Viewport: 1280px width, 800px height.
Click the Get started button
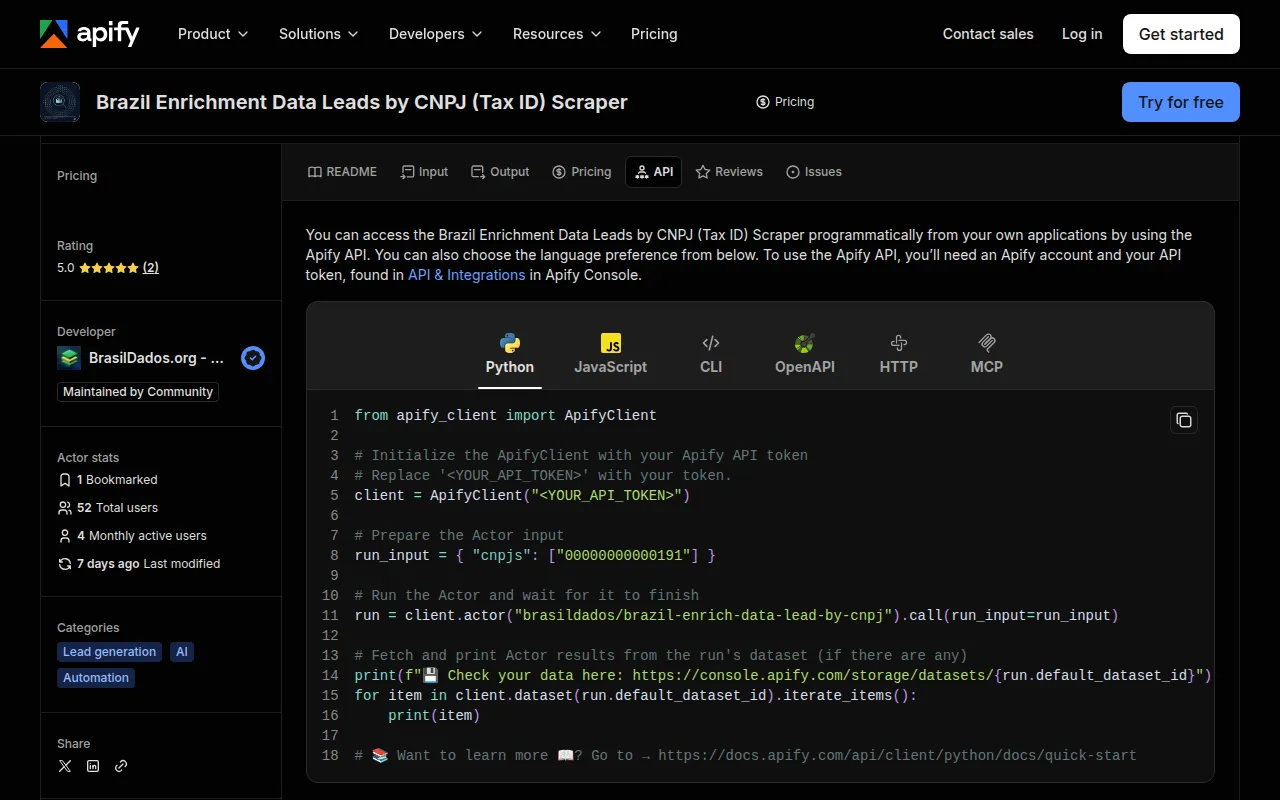click(x=1181, y=34)
